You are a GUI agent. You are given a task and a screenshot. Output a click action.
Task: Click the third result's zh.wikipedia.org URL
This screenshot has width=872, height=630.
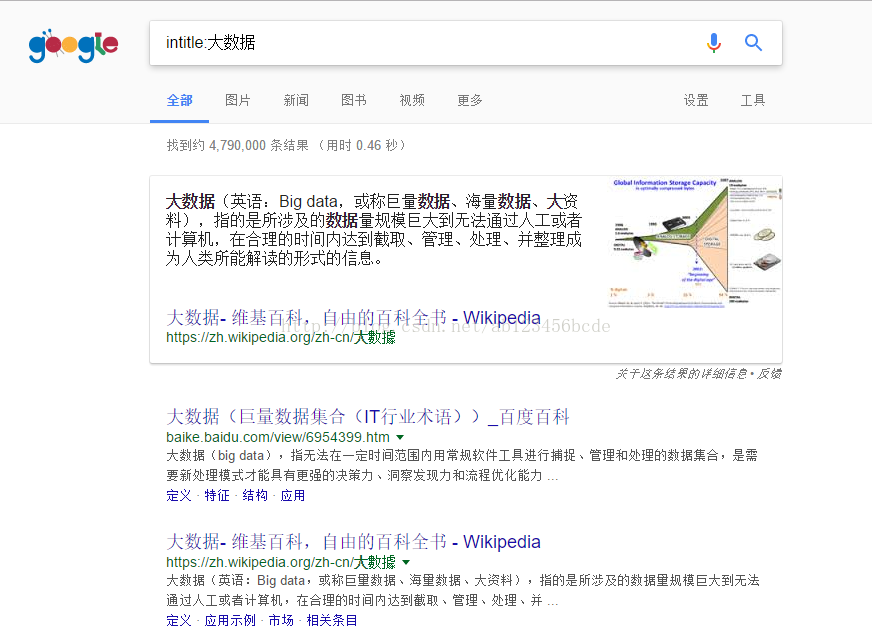(x=281, y=562)
